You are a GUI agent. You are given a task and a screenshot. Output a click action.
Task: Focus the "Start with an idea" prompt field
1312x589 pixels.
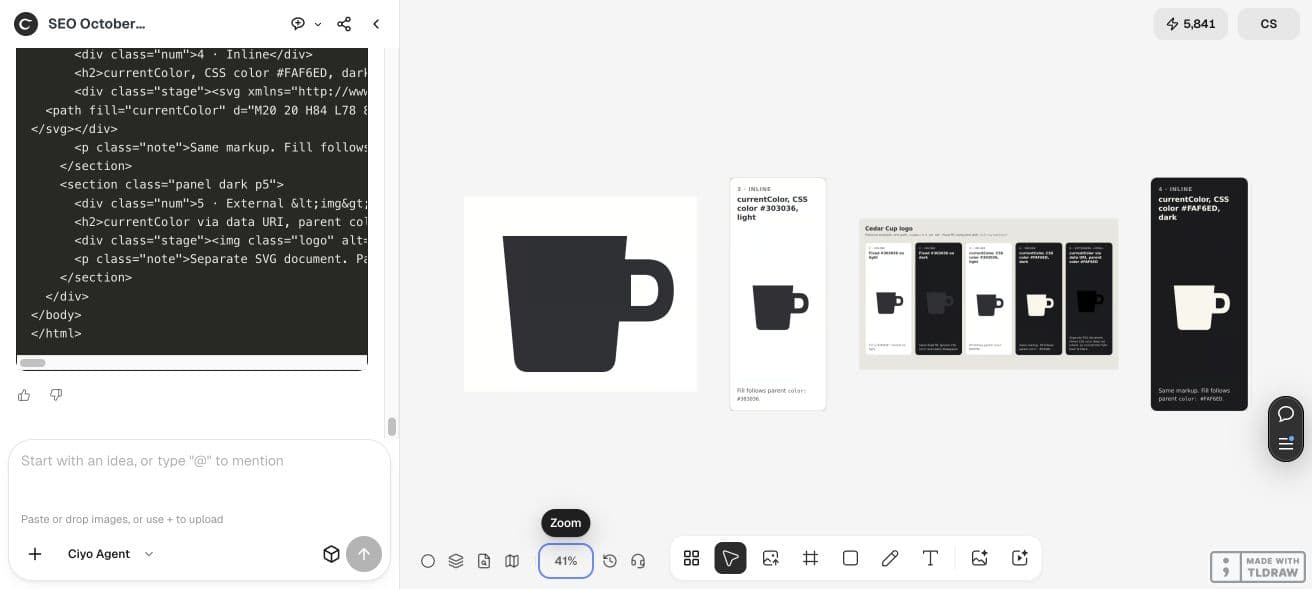198,461
